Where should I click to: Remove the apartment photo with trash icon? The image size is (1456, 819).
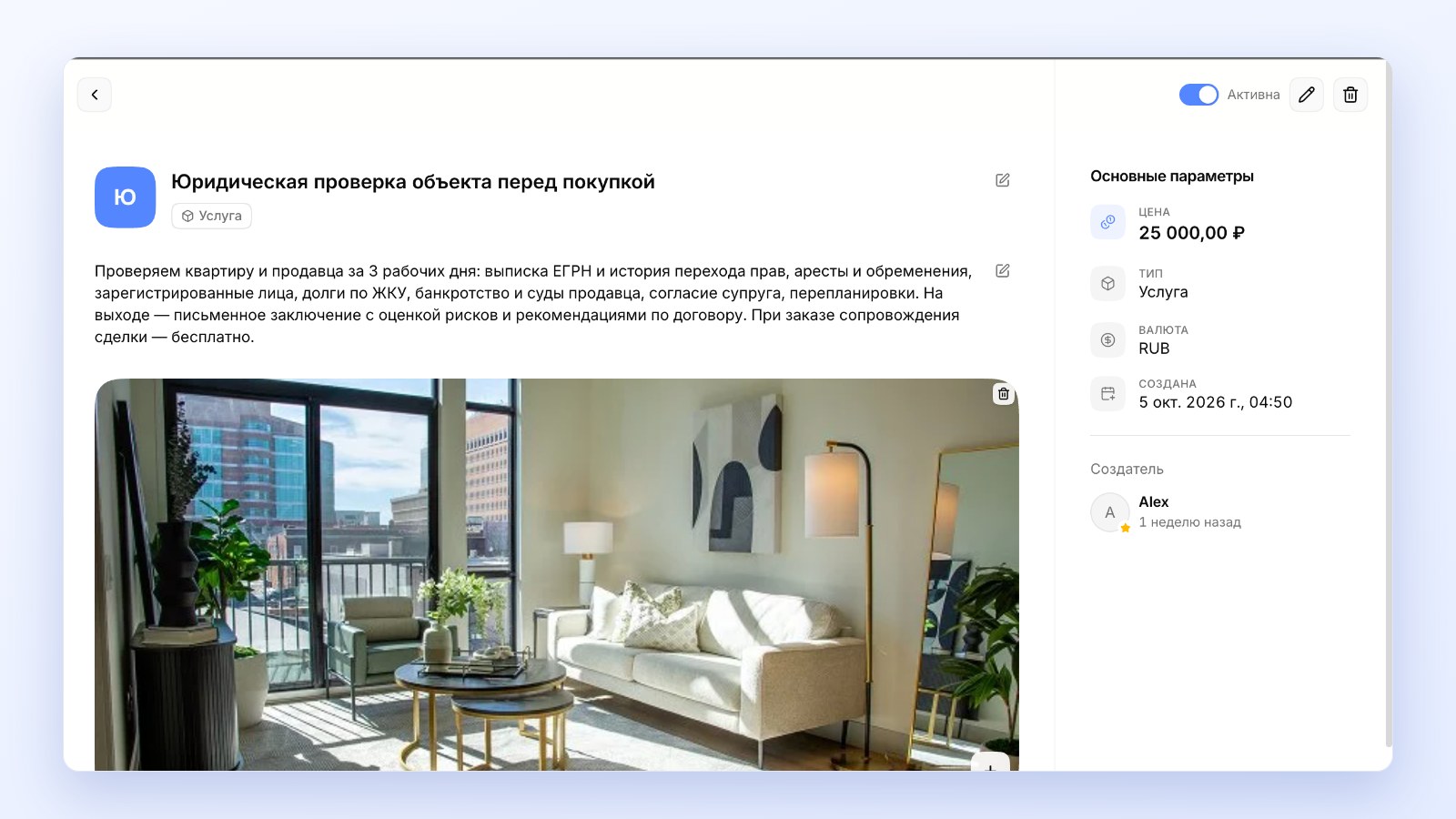(x=1004, y=394)
